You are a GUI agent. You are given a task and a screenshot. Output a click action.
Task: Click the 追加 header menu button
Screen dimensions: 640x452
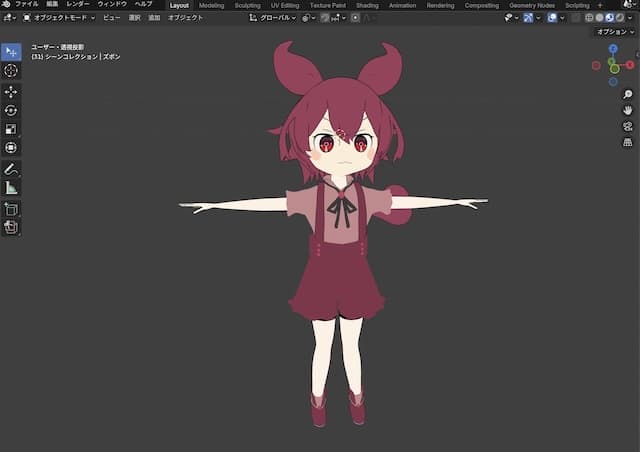point(154,18)
